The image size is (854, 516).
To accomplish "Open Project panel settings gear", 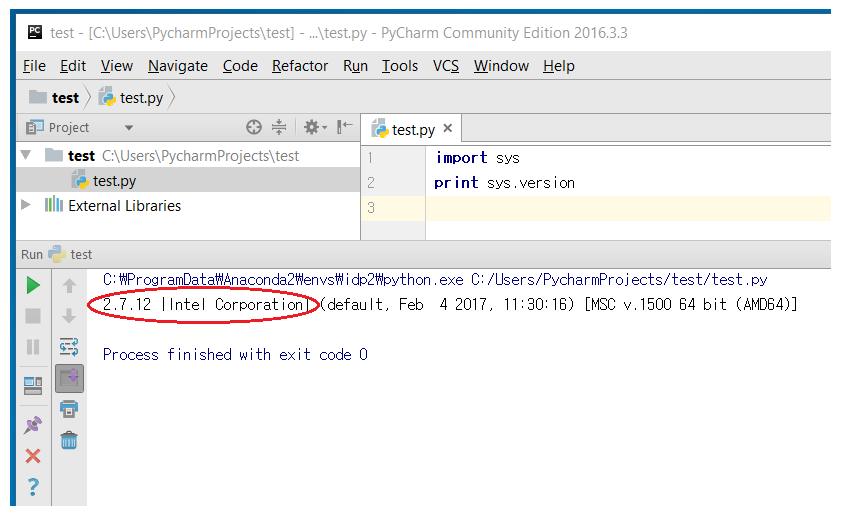I will pyautogui.click(x=315, y=127).
